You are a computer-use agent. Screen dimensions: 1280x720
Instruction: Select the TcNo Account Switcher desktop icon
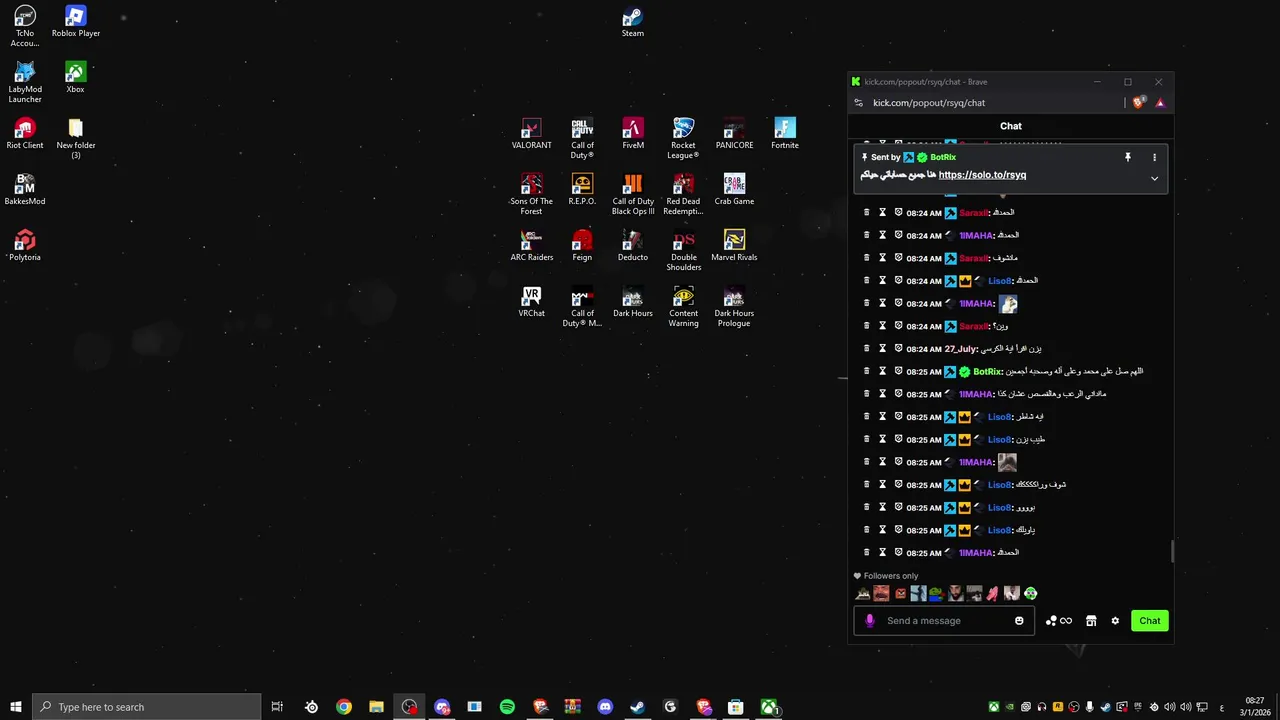click(25, 27)
